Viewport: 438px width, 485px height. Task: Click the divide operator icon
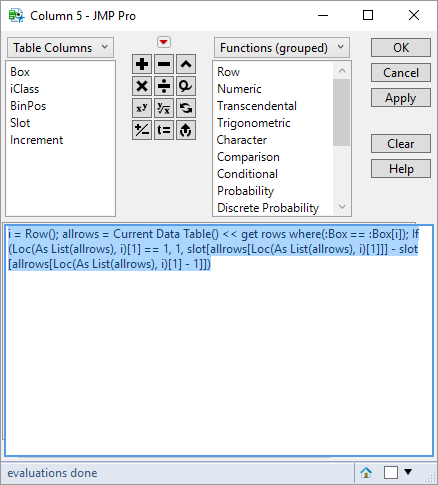coord(164,86)
